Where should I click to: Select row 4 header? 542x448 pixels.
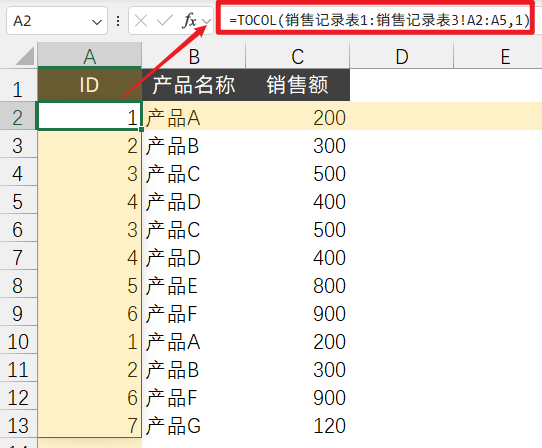point(18,172)
